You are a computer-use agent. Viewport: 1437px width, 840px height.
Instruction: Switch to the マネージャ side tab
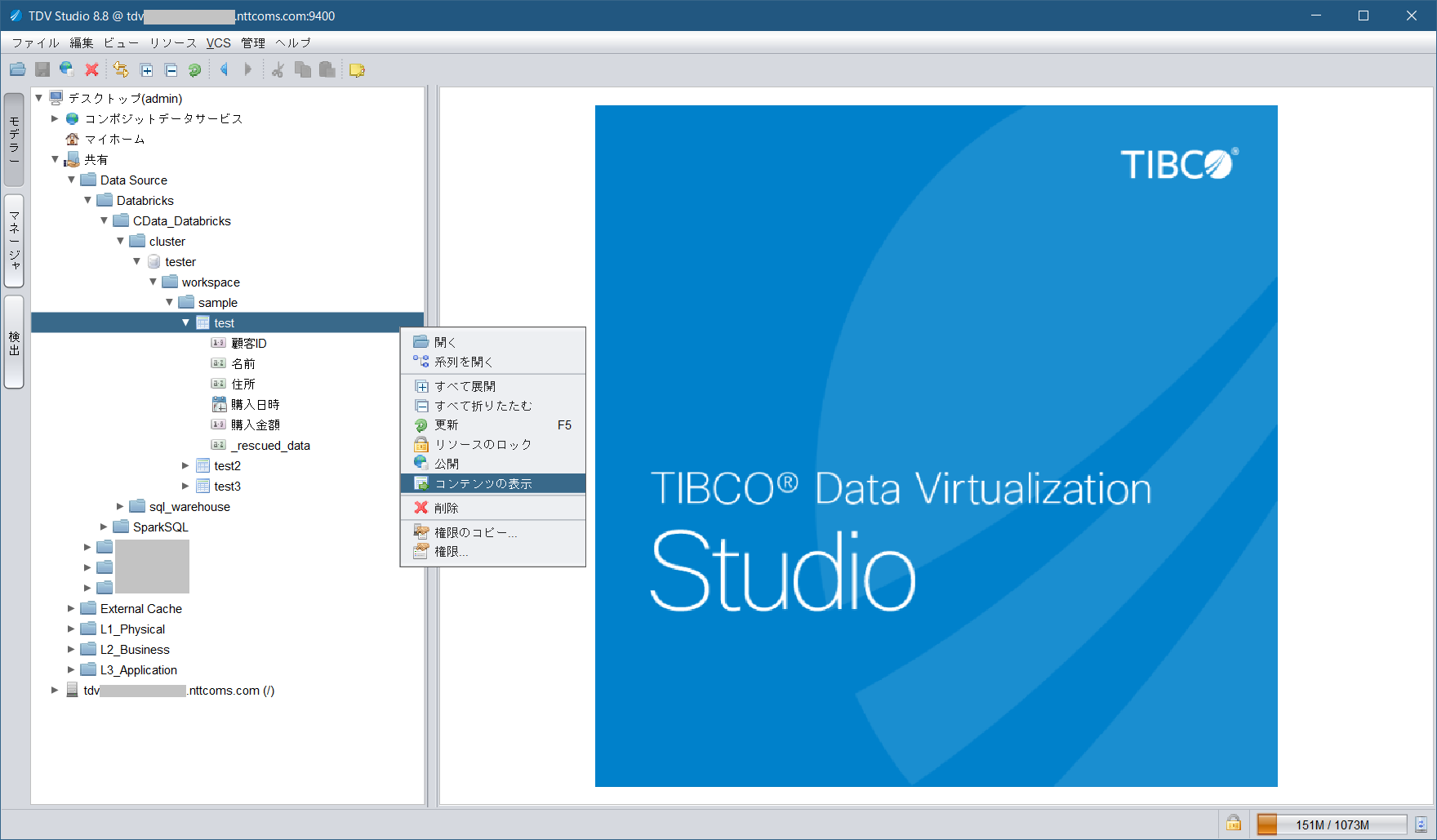click(x=14, y=241)
